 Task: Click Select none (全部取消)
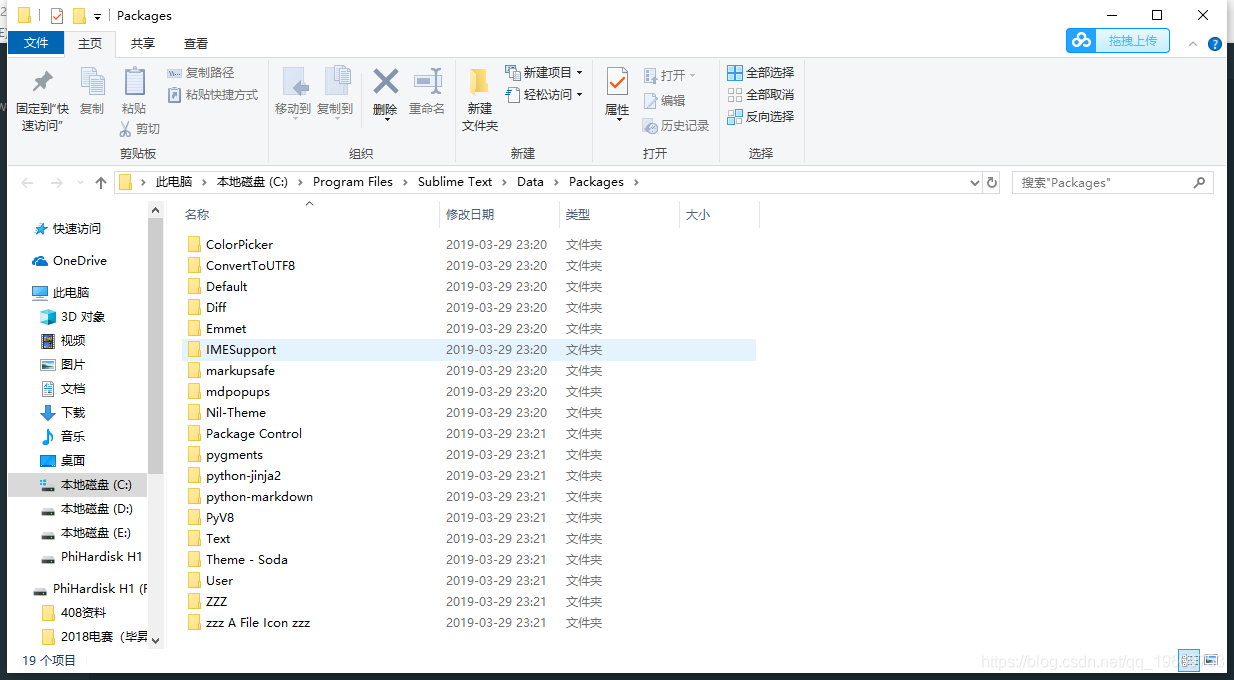(761, 95)
